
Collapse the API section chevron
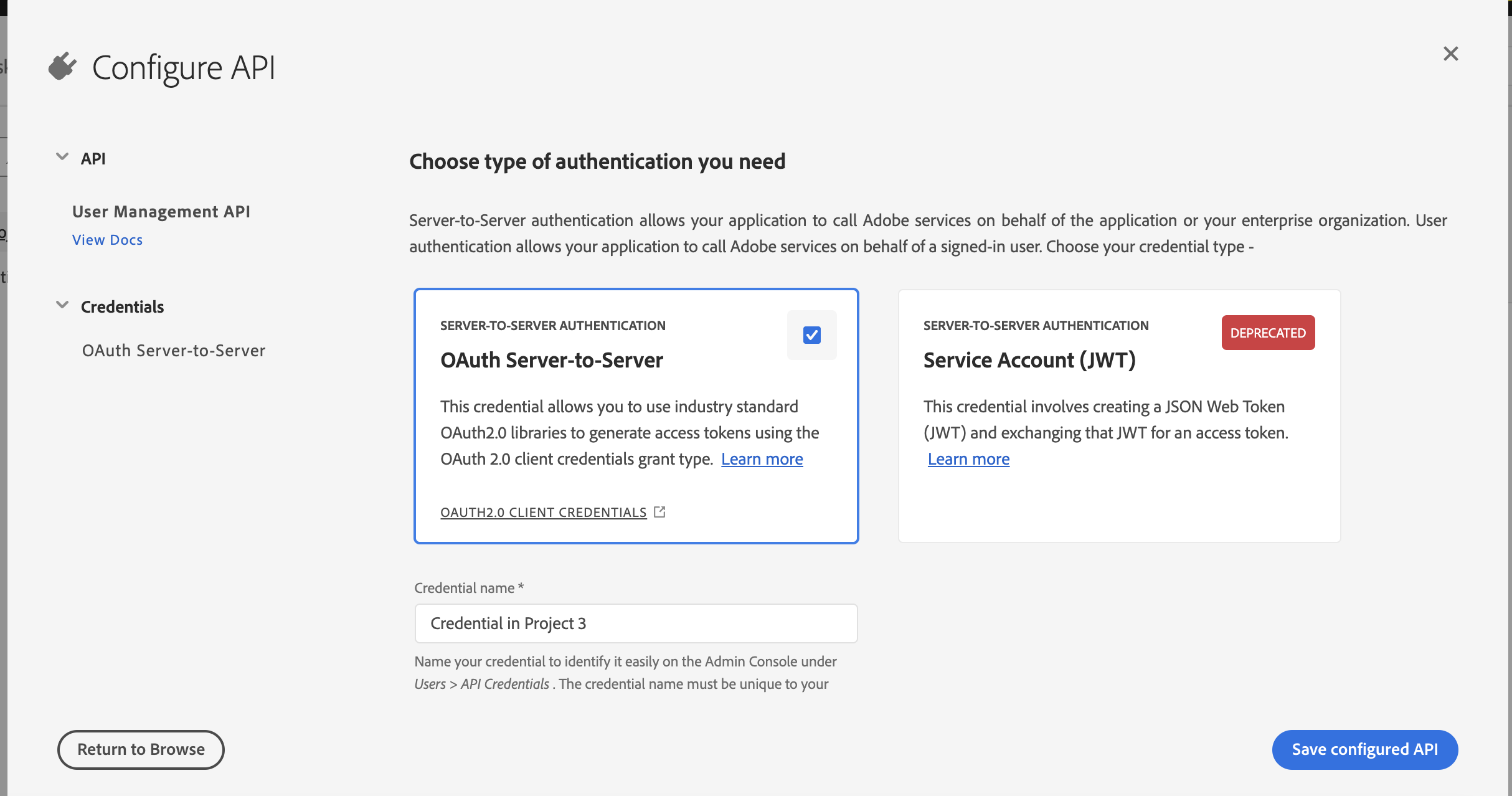coord(62,157)
